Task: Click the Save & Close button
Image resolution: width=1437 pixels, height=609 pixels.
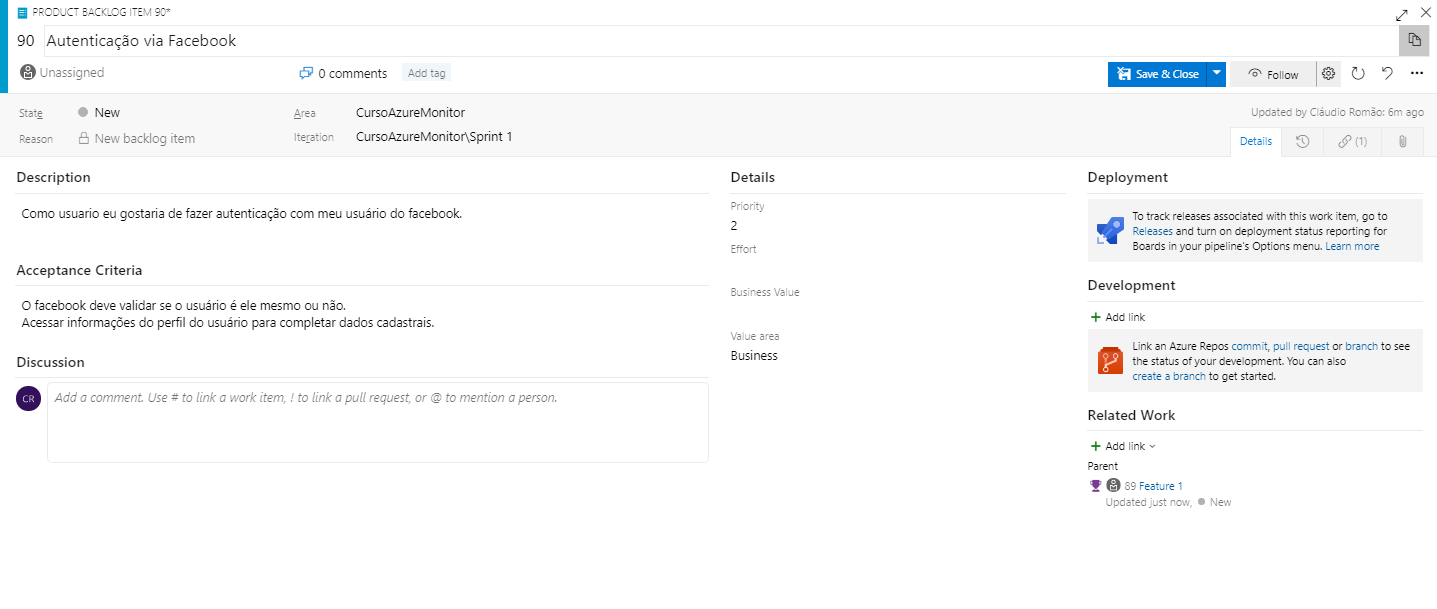Action: (1157, 74)
